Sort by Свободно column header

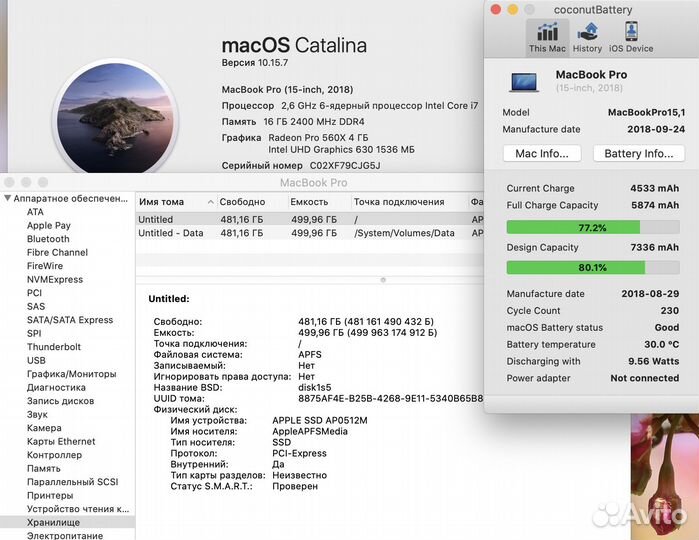click(x=252, y=202)
